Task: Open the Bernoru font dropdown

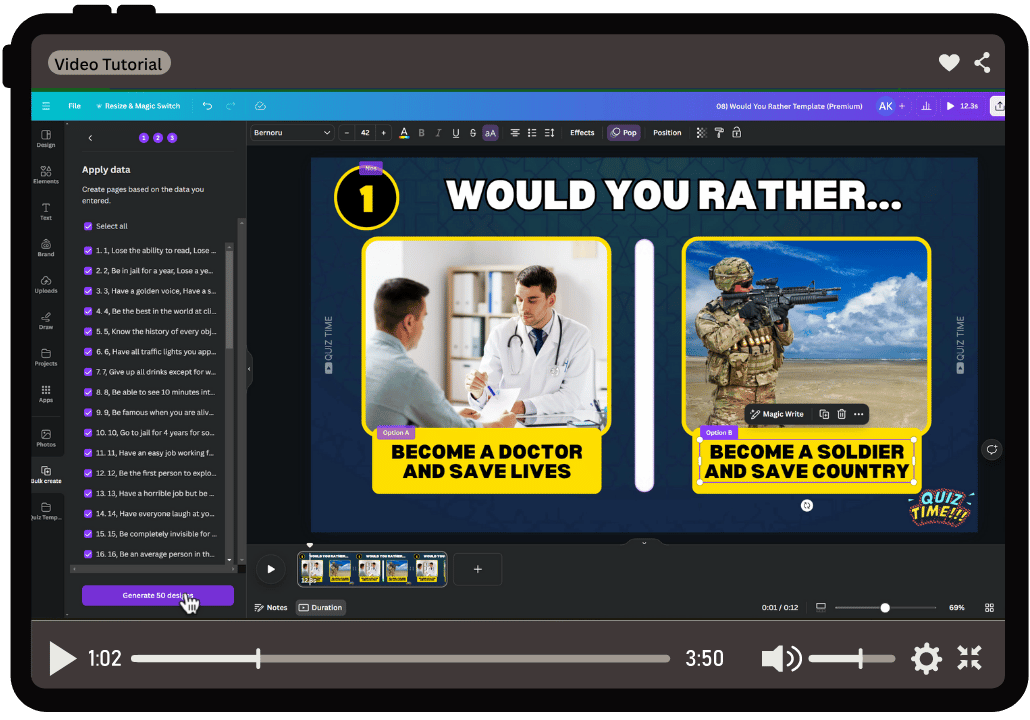Action: pos(292,133)
